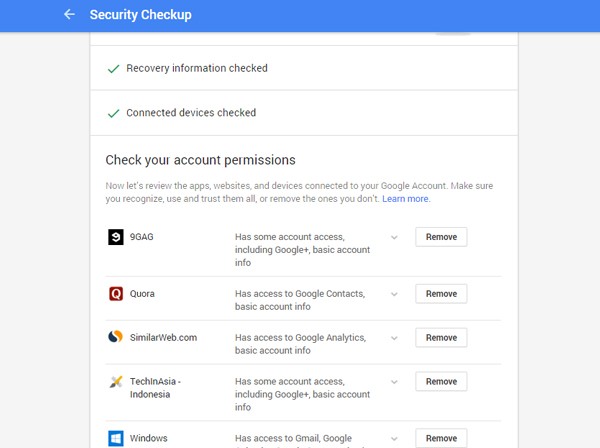
Task: Remove Quora's account access
Action: pos(441,293)
